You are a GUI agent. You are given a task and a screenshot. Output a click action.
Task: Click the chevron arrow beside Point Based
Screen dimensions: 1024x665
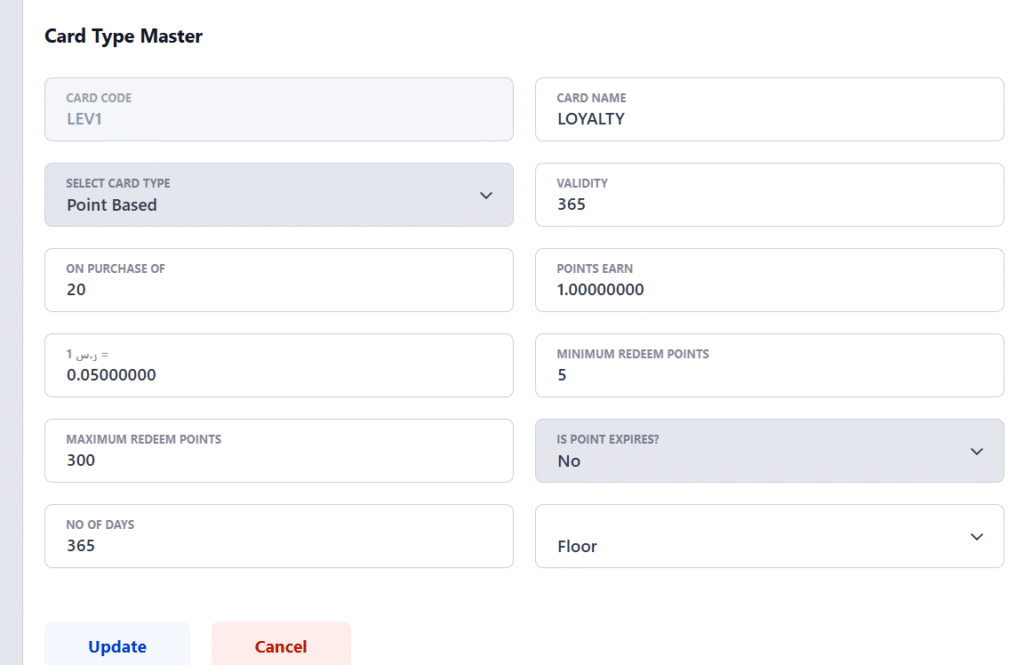click(486, 195)
